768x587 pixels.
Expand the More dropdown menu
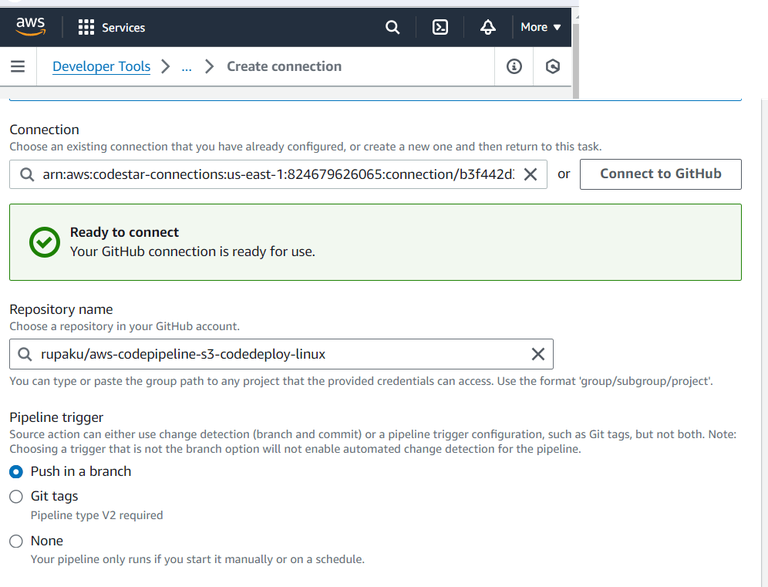pos(541,27)
